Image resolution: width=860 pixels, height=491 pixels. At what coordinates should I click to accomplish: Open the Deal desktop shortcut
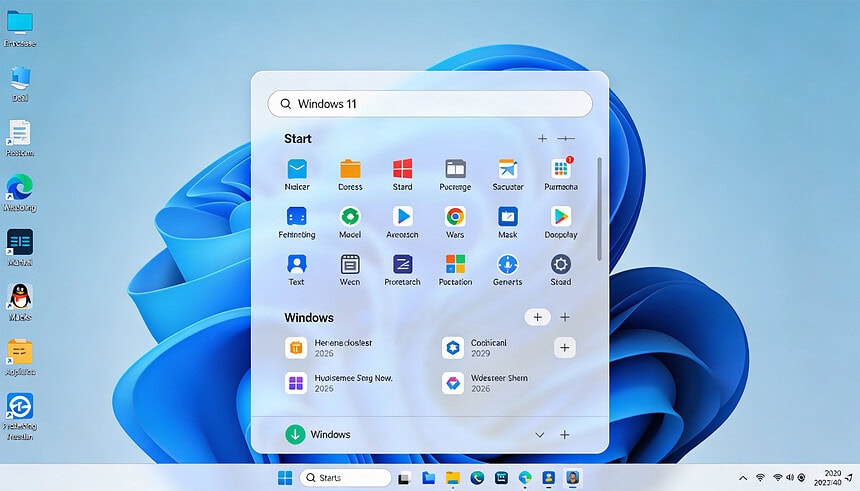tap(20, 78)
